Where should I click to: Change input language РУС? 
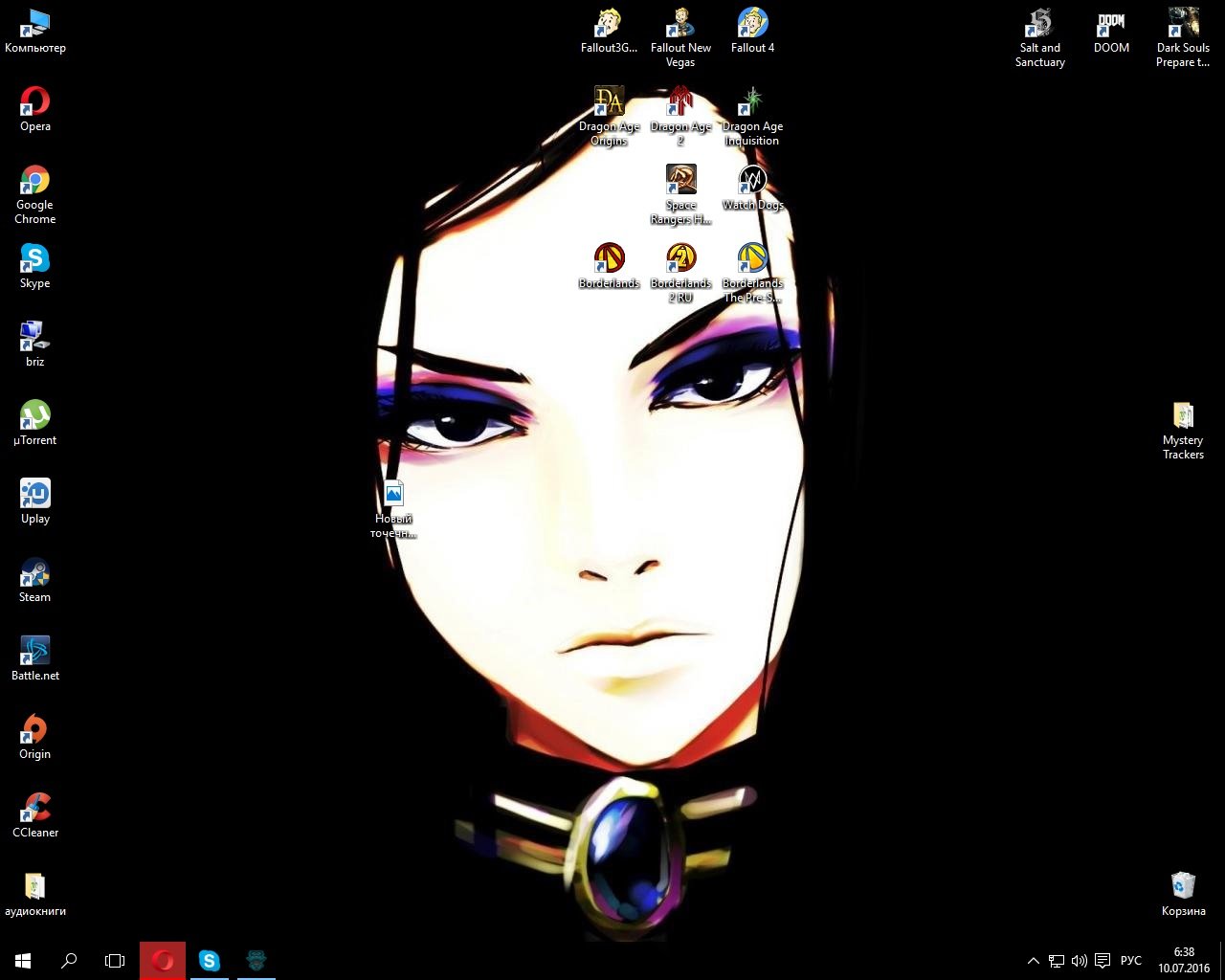(1131, 961)
